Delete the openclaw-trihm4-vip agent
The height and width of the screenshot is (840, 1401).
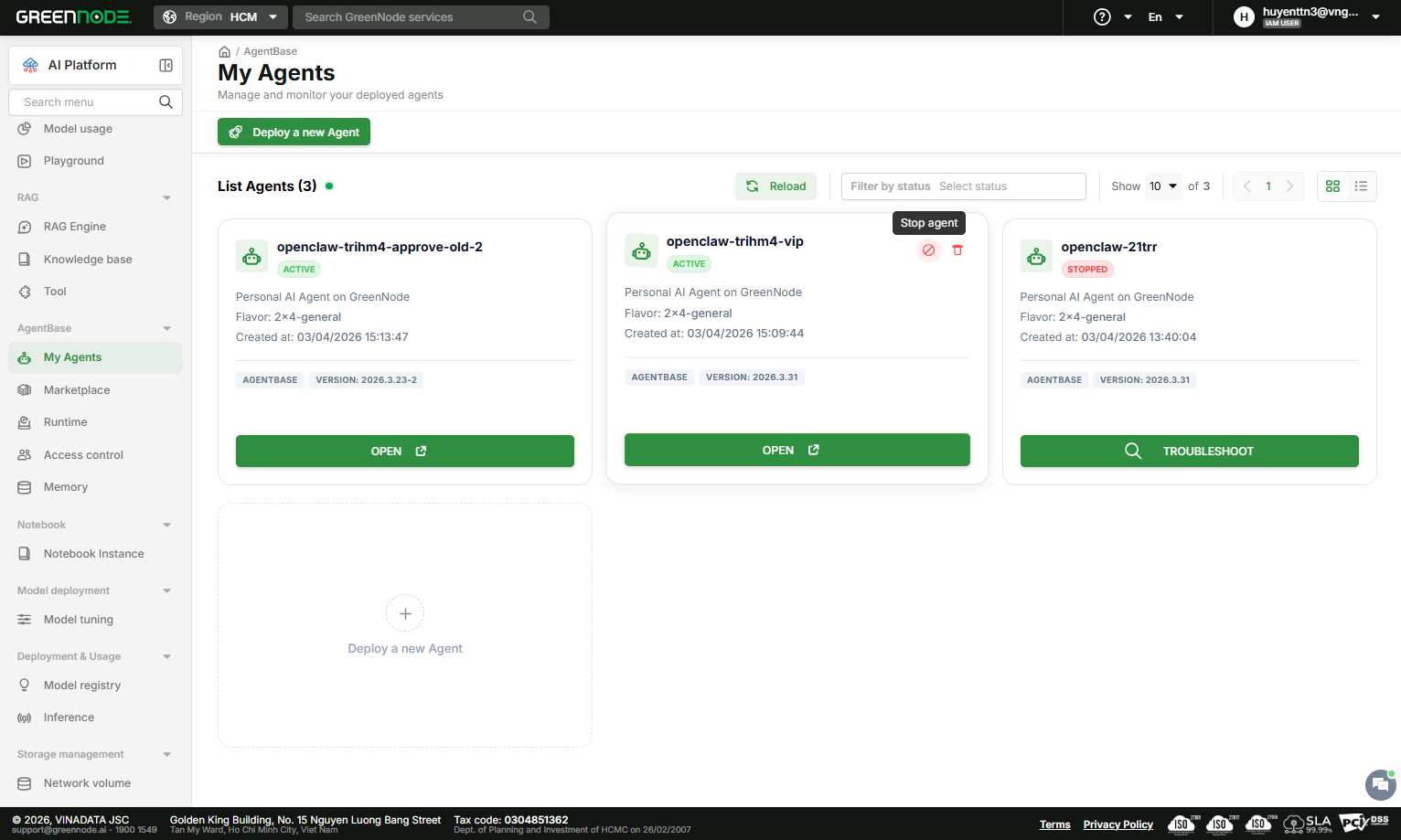(957, 250)
